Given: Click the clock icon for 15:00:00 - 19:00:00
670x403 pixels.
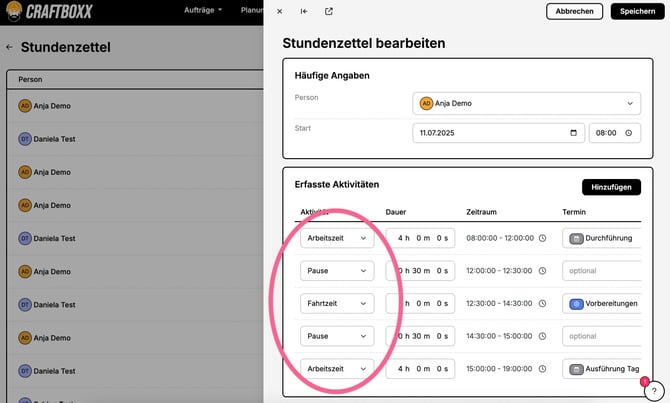Looking at the screenshot, I should pos(542,369).
